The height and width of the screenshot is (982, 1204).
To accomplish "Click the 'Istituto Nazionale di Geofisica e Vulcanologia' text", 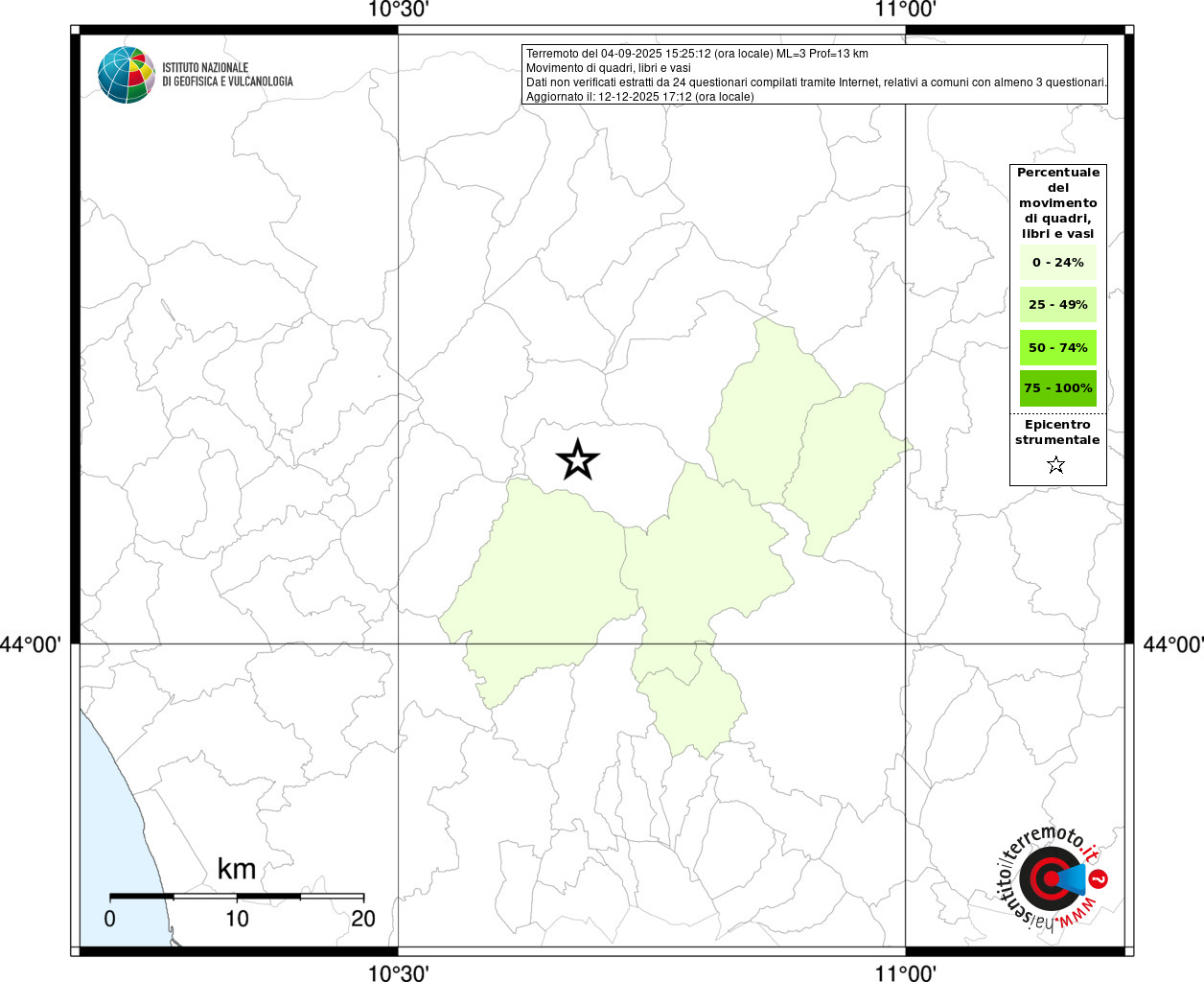I will click(x=227, y=75).
